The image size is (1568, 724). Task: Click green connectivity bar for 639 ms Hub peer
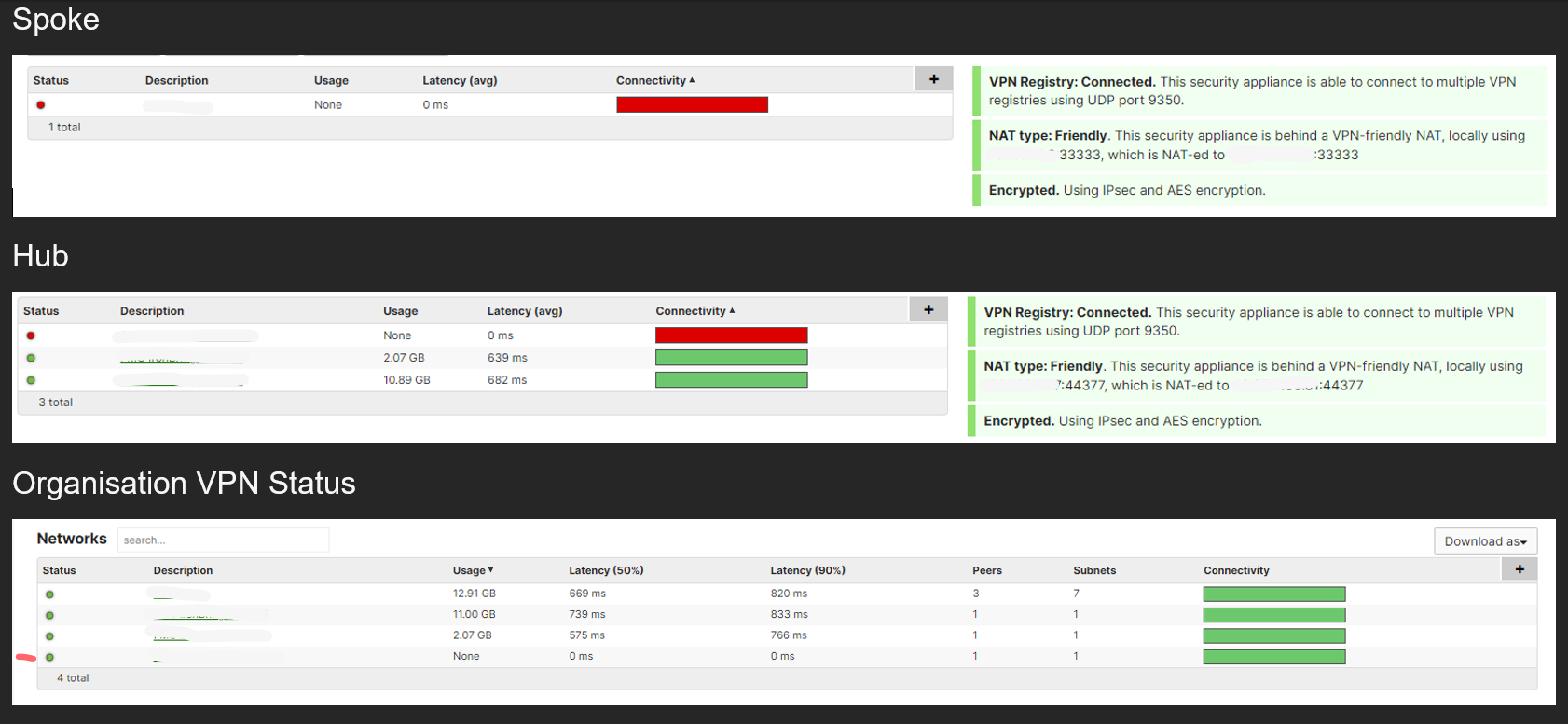731,358
